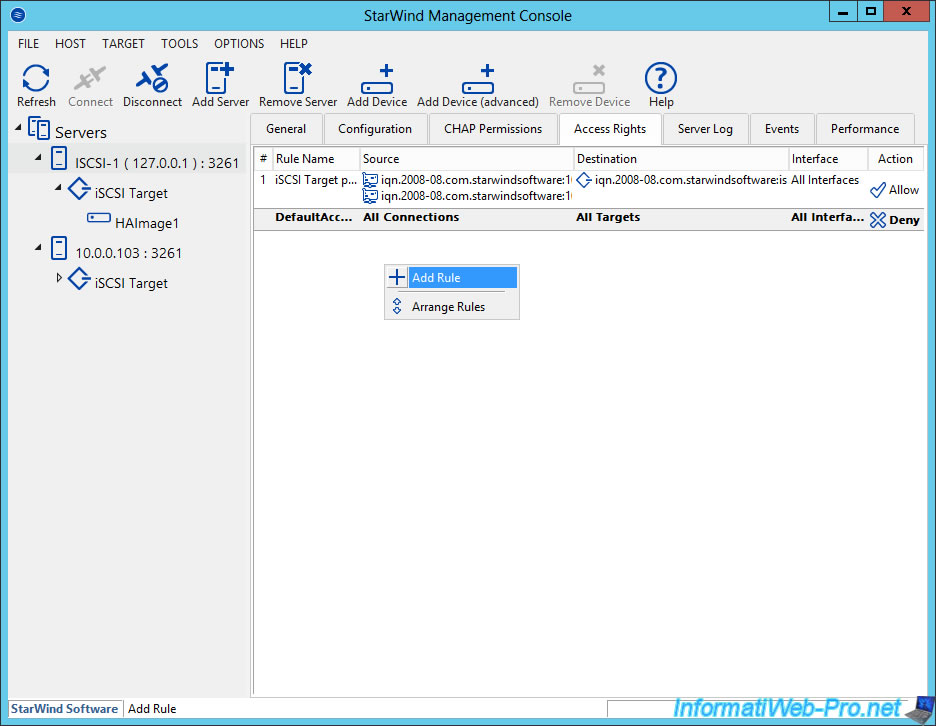This screenshot has width=936, height=726.
Task: Click the Add Device toolbar icon
Action: click(x=377, y=79)
